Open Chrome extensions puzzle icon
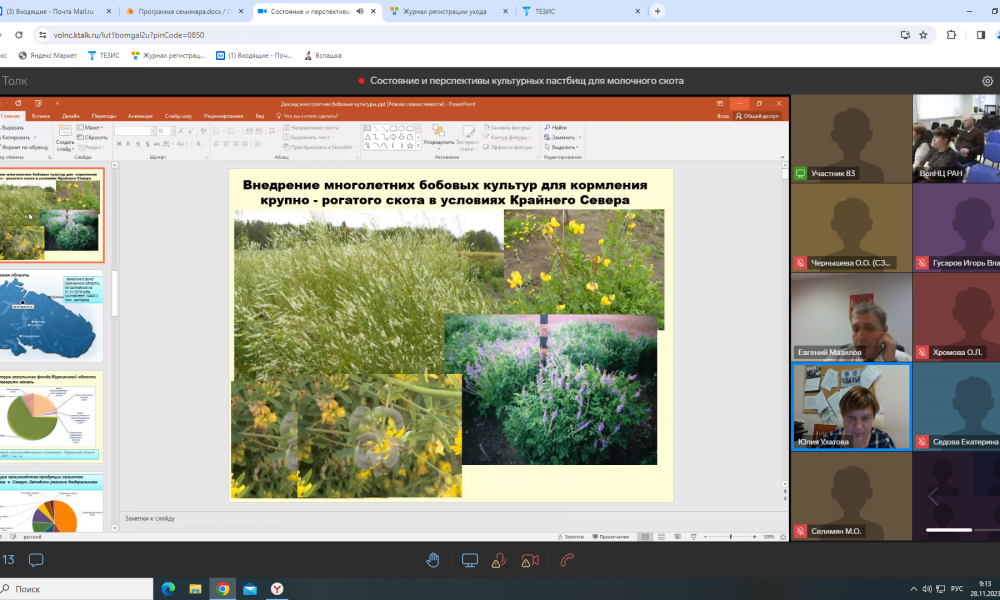Viewport: 1000px width, 600px height. click(x=952, y=34)
